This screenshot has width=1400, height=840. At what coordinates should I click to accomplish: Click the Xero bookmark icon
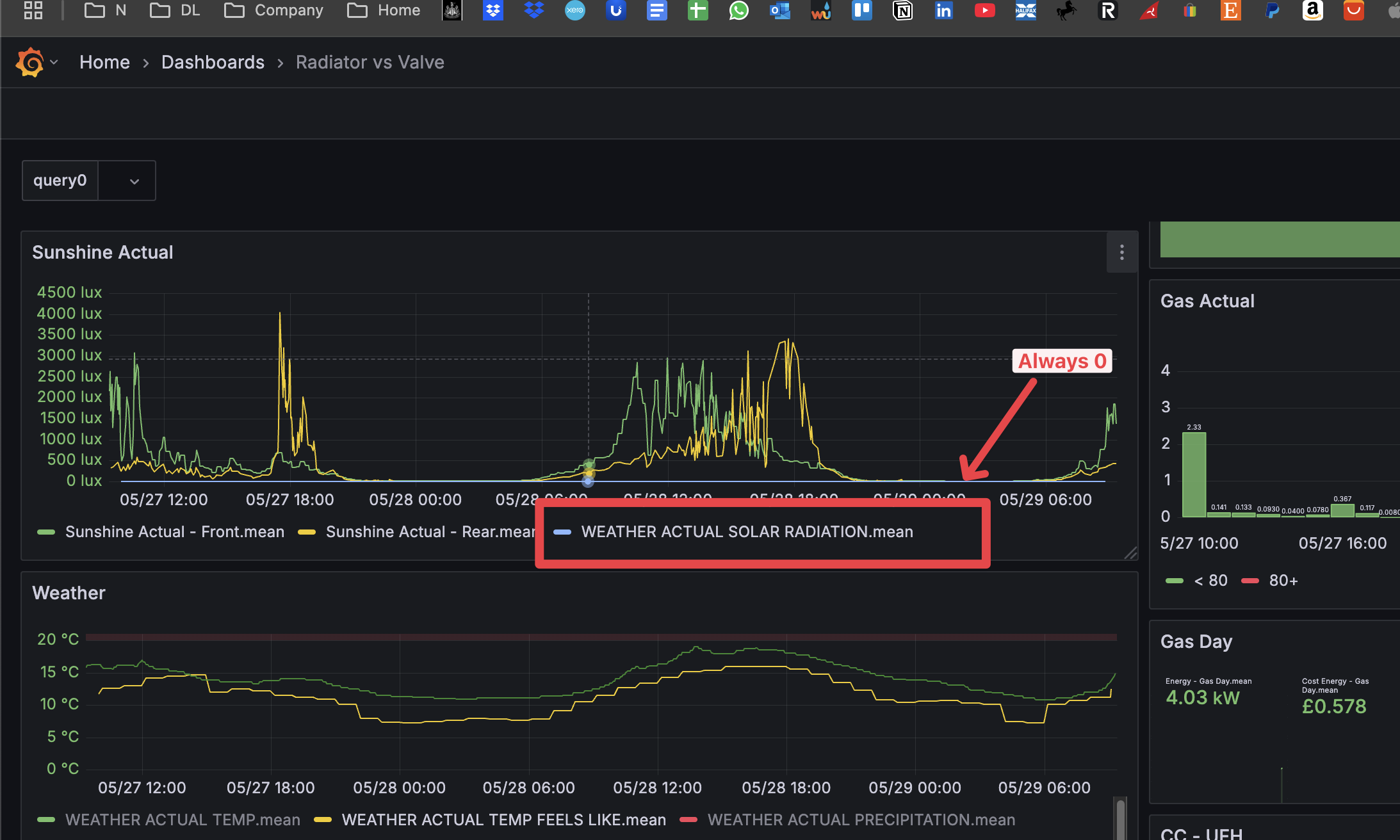(x=574, y=10)
